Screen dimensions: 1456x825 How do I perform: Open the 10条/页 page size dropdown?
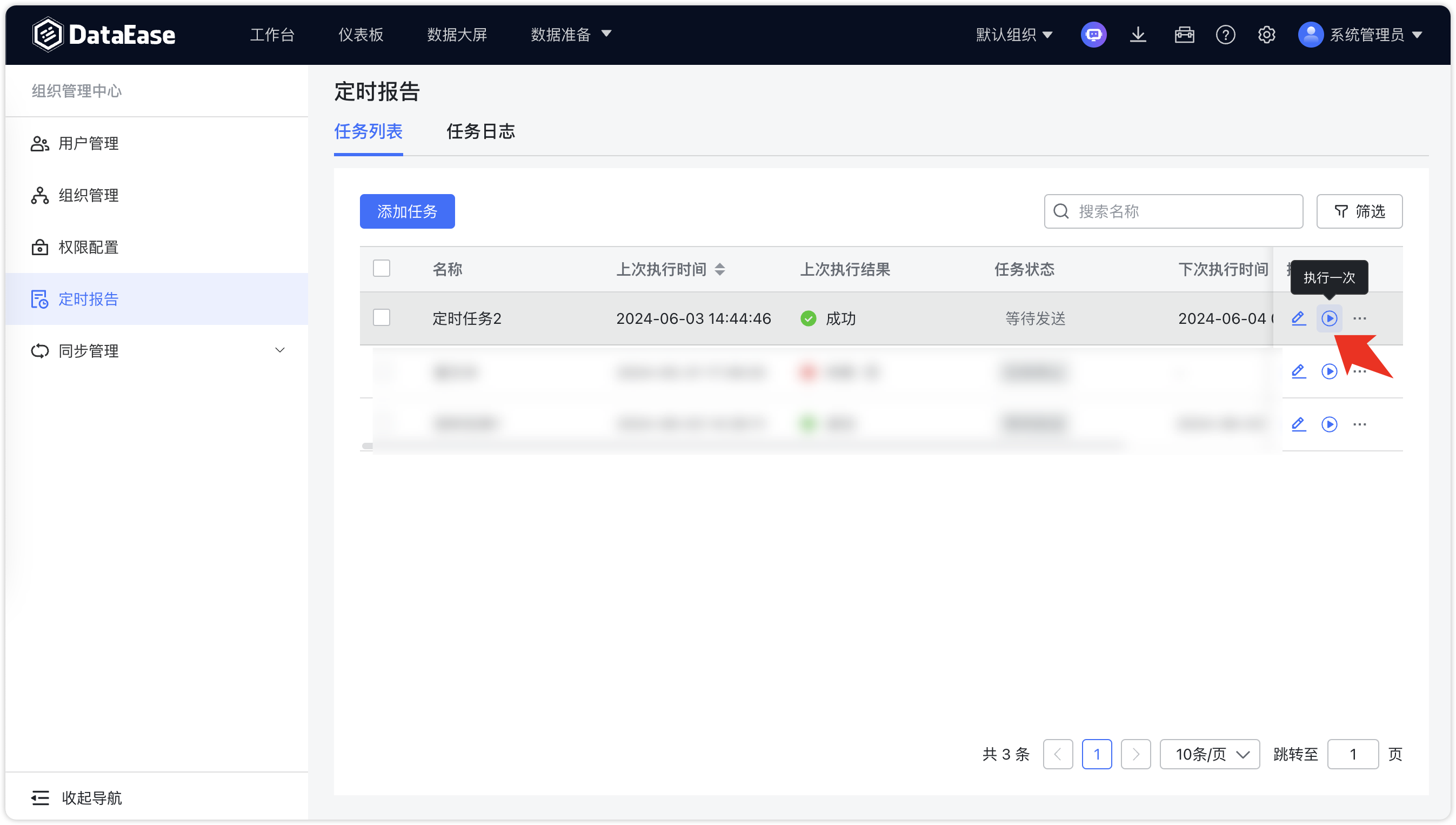click(x=1209, y=754)
